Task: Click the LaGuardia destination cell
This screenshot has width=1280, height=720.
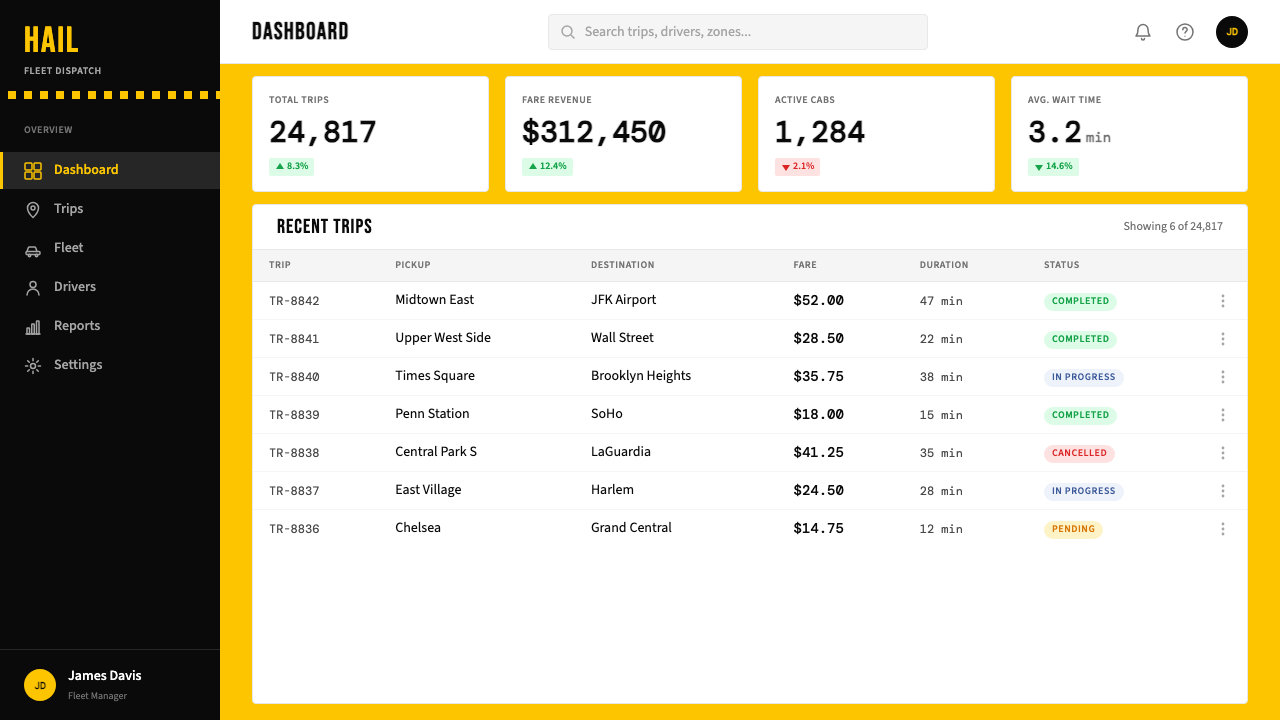Action: click(x=621, y=452)
